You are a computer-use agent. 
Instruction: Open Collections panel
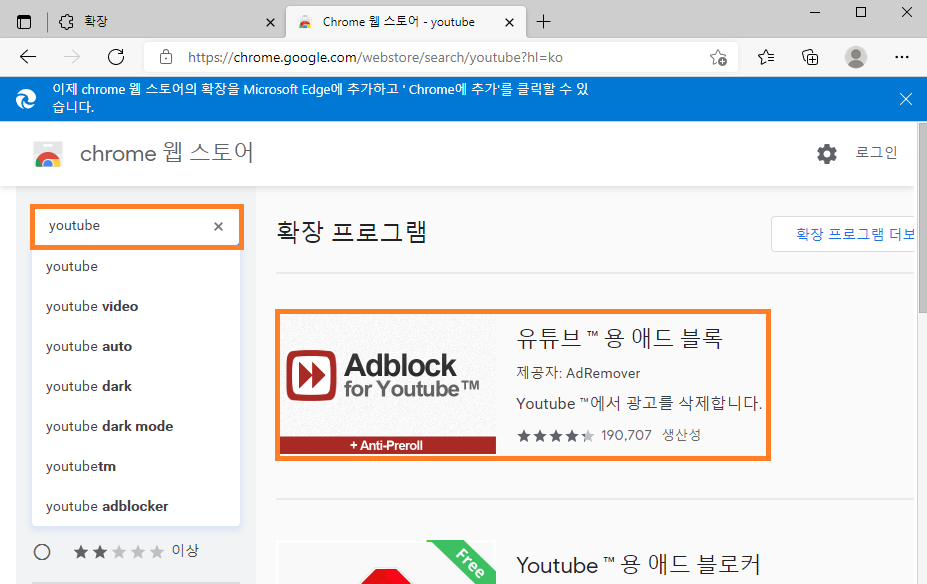(810, 57)
